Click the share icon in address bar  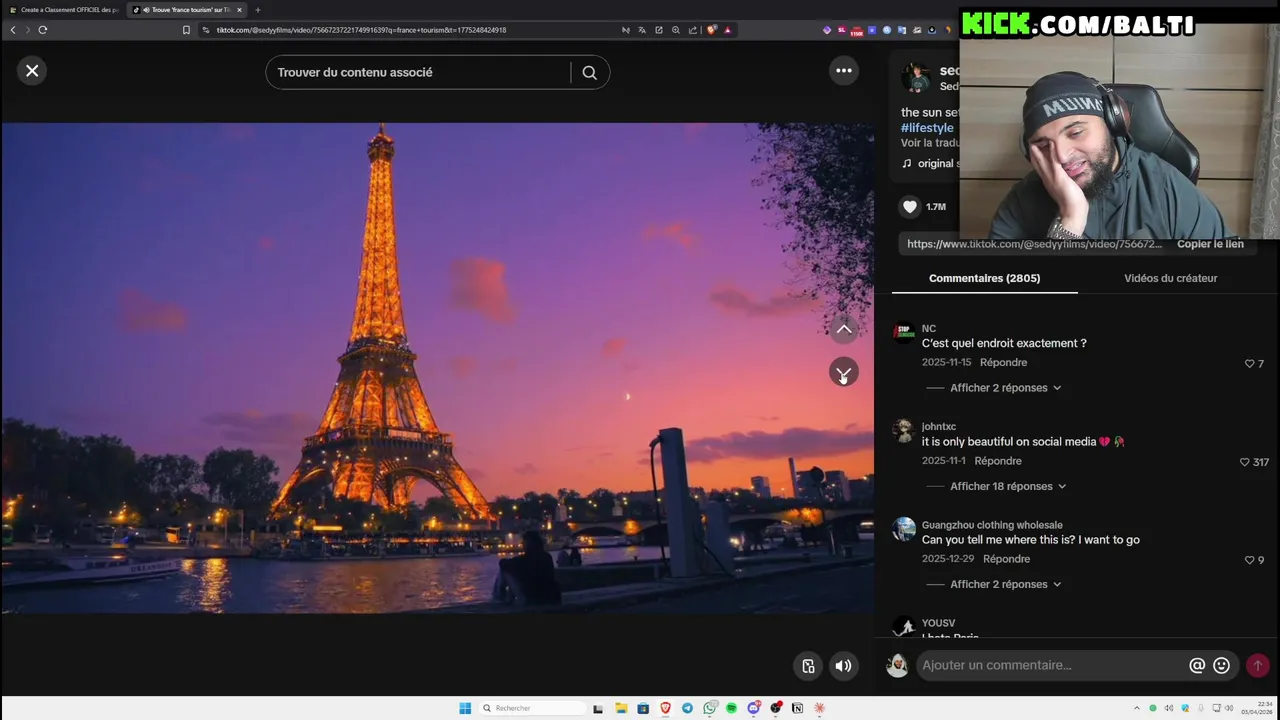[692, 30]
